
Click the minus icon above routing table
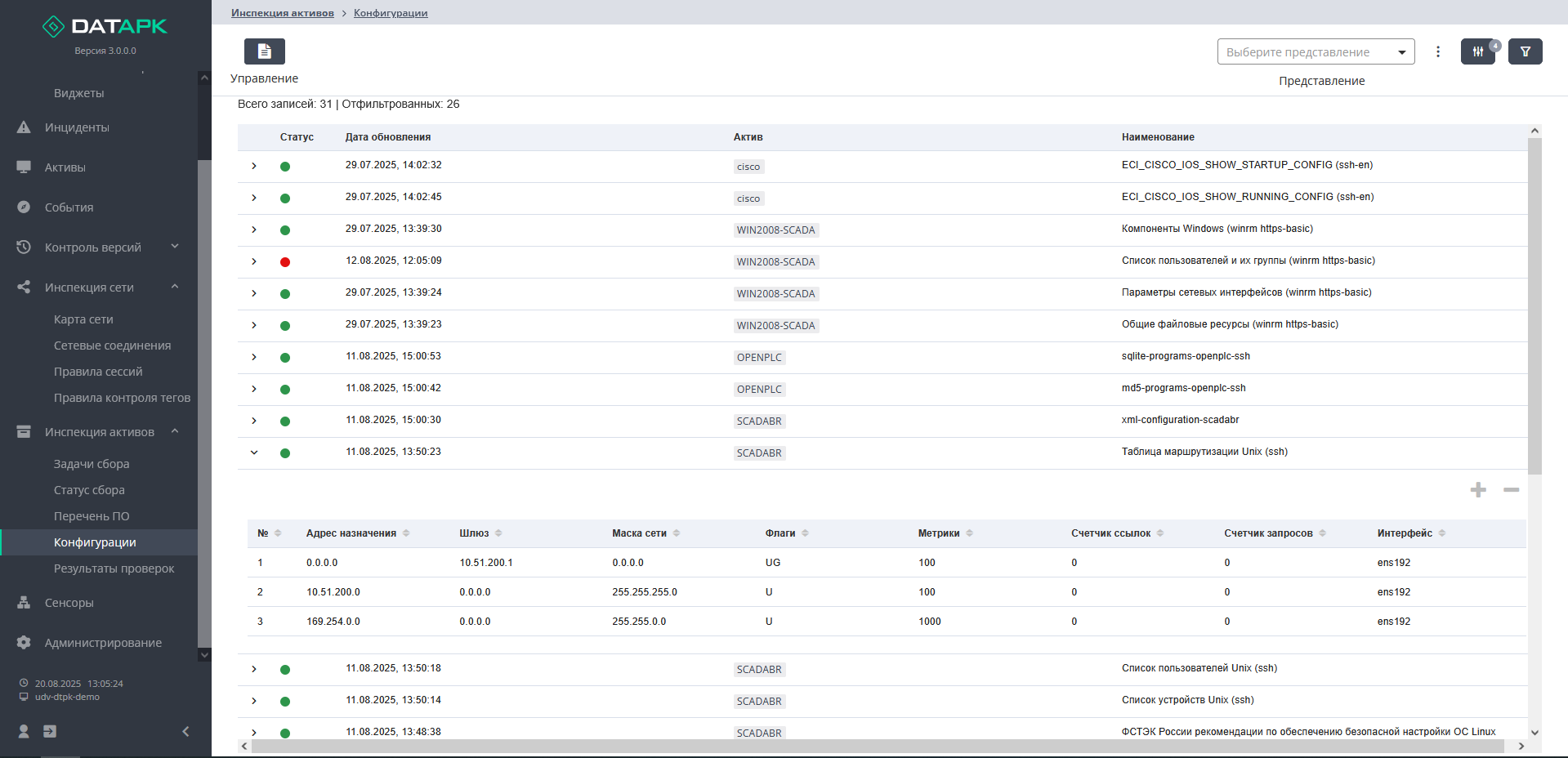pyautogui.click(x=1512, y=490)
